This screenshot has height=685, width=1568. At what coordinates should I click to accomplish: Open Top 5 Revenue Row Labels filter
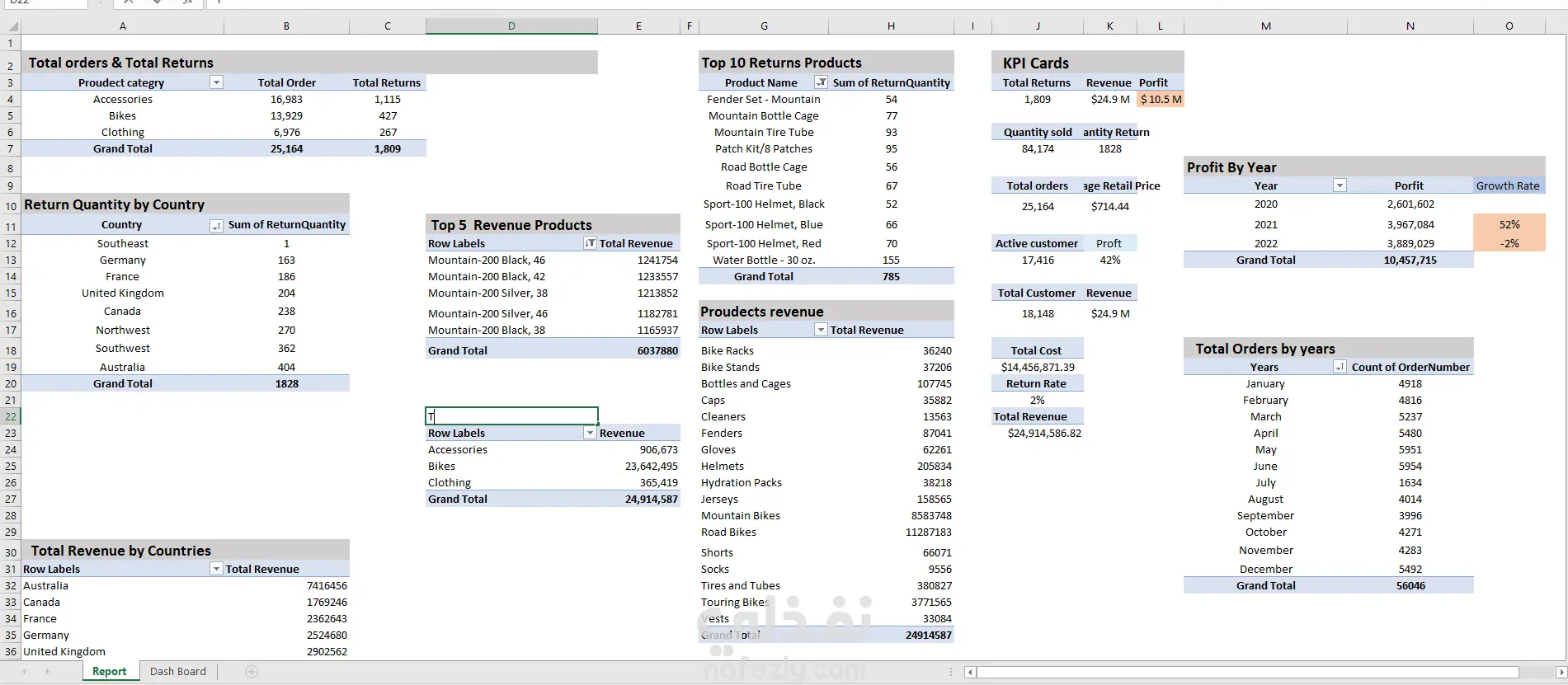pos(590,243)
